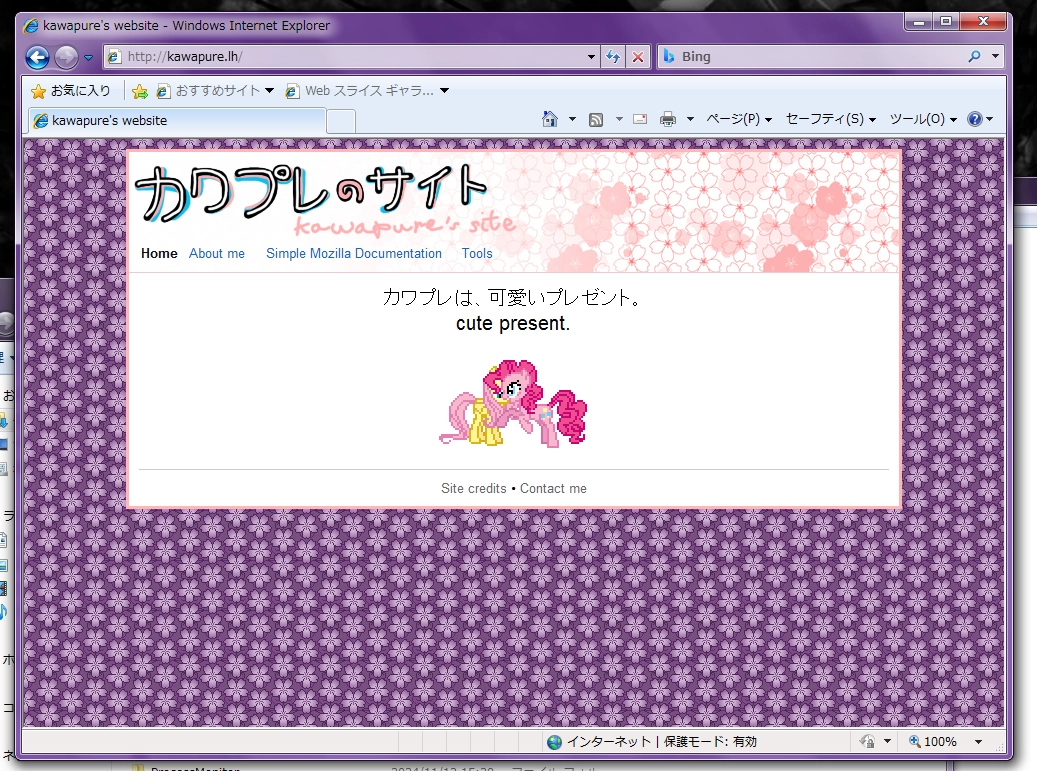Click the 'cute present.' heading text
Viewport: 1037px width, 771px height.
tap(513, 323)
